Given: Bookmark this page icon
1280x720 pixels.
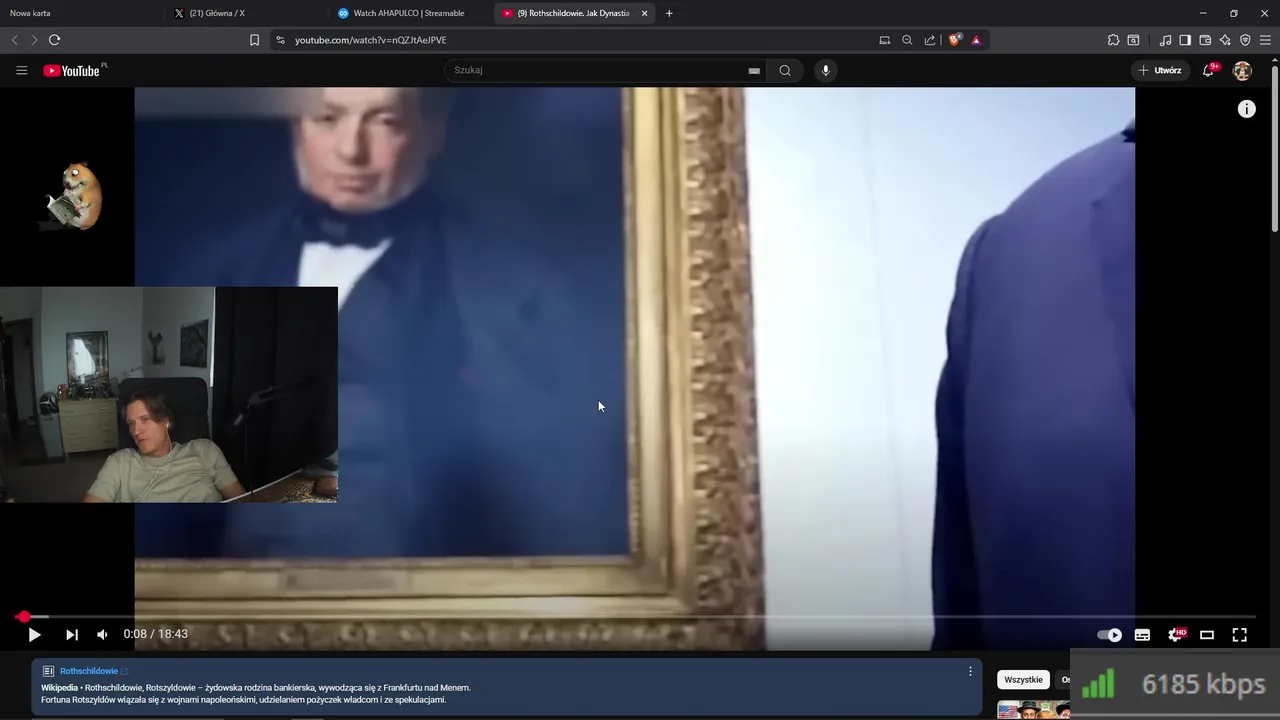Looking at the screenshot, I should click(254, 40).
